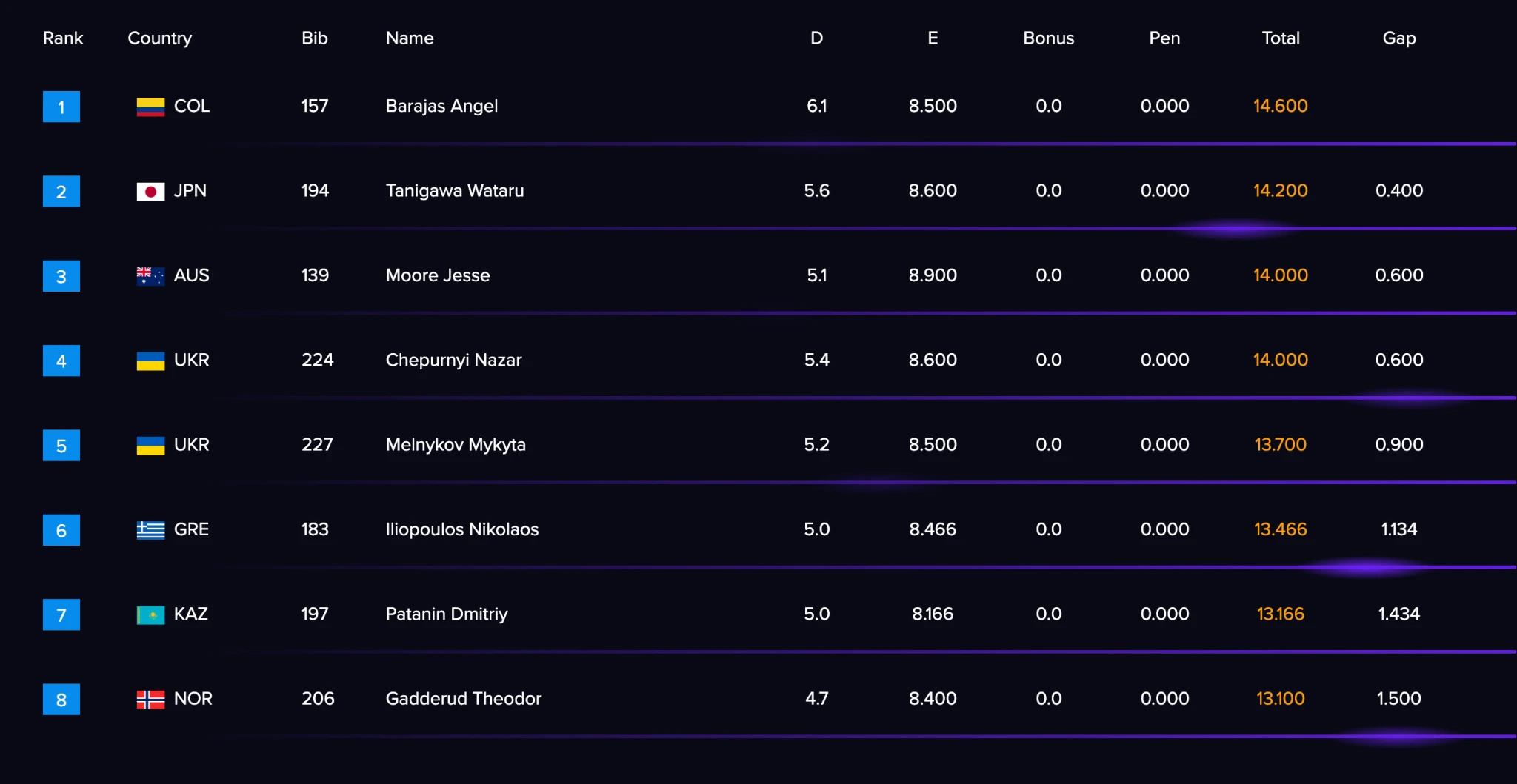The image size is (1517, 784).
Task: Click the blue rank 8 badge
Action: click(x=61, y=700)
